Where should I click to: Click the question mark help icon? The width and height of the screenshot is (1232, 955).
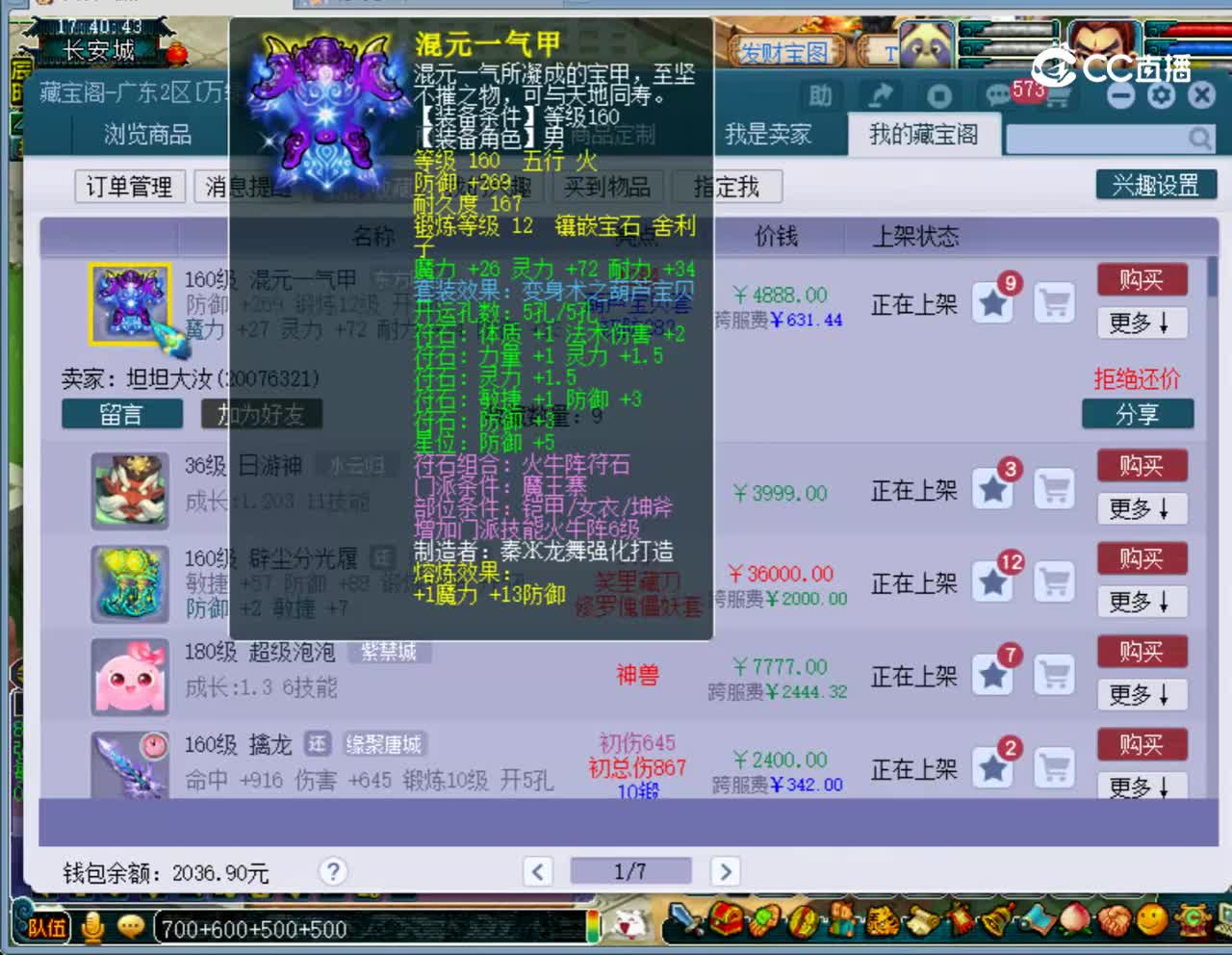click(333, 871)
